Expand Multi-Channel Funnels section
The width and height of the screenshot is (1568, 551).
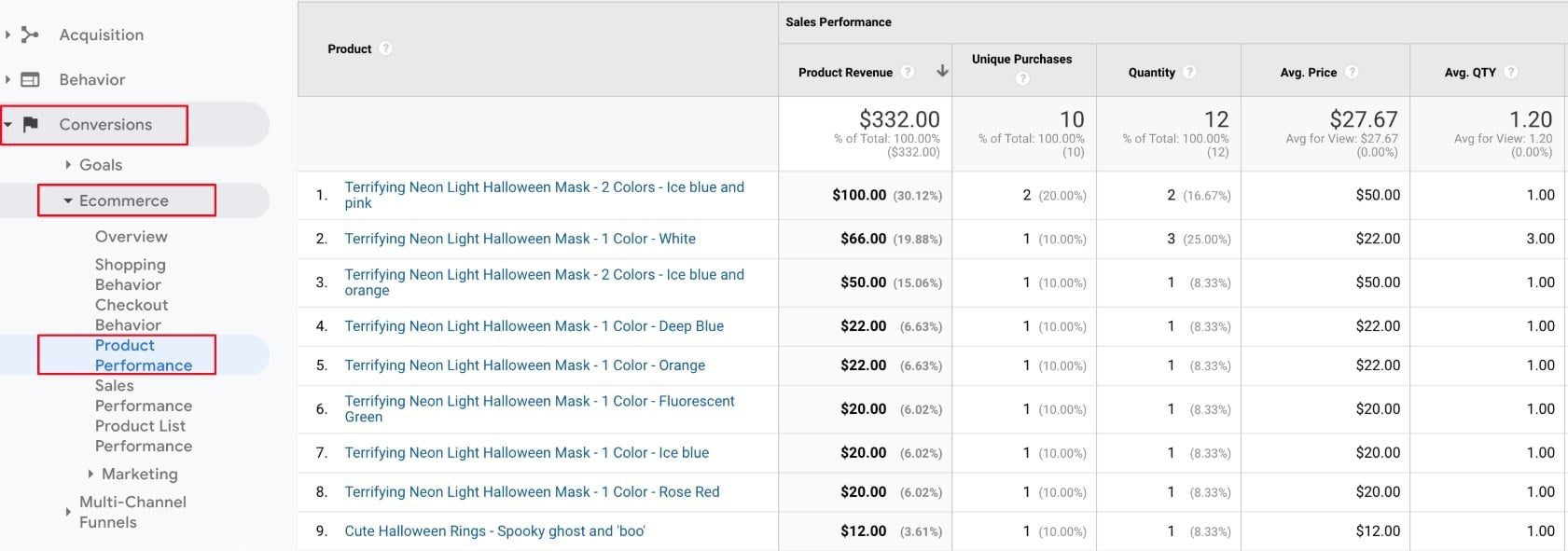(68, 512)
